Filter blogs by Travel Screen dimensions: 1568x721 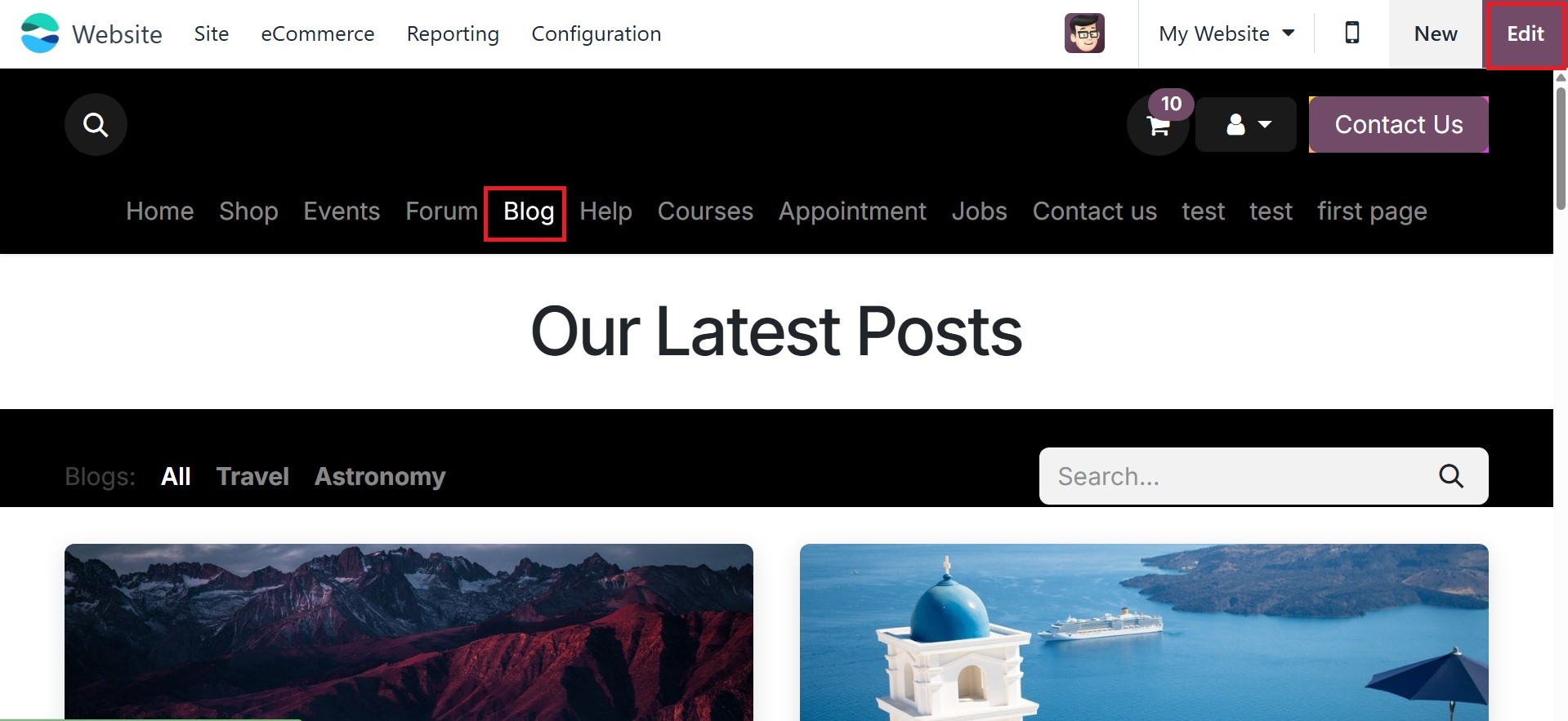click(x=252, y=476)
